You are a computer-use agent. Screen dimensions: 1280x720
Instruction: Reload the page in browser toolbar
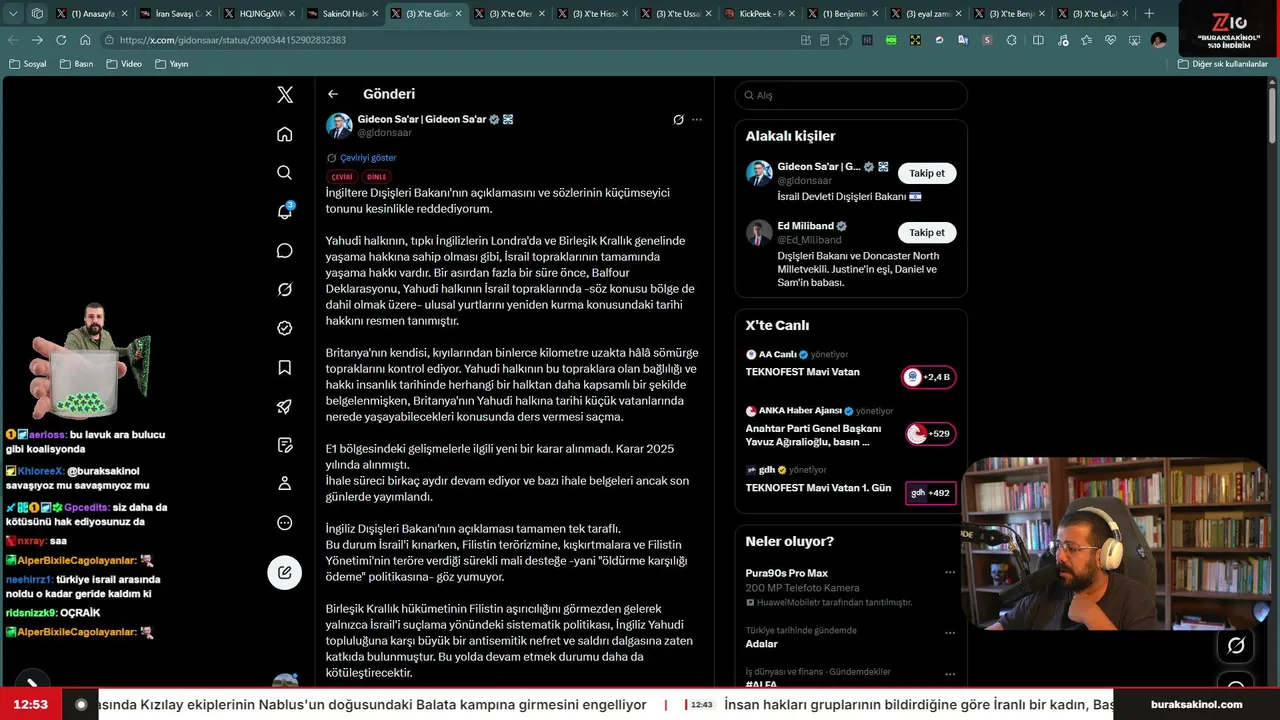(61, 40)
